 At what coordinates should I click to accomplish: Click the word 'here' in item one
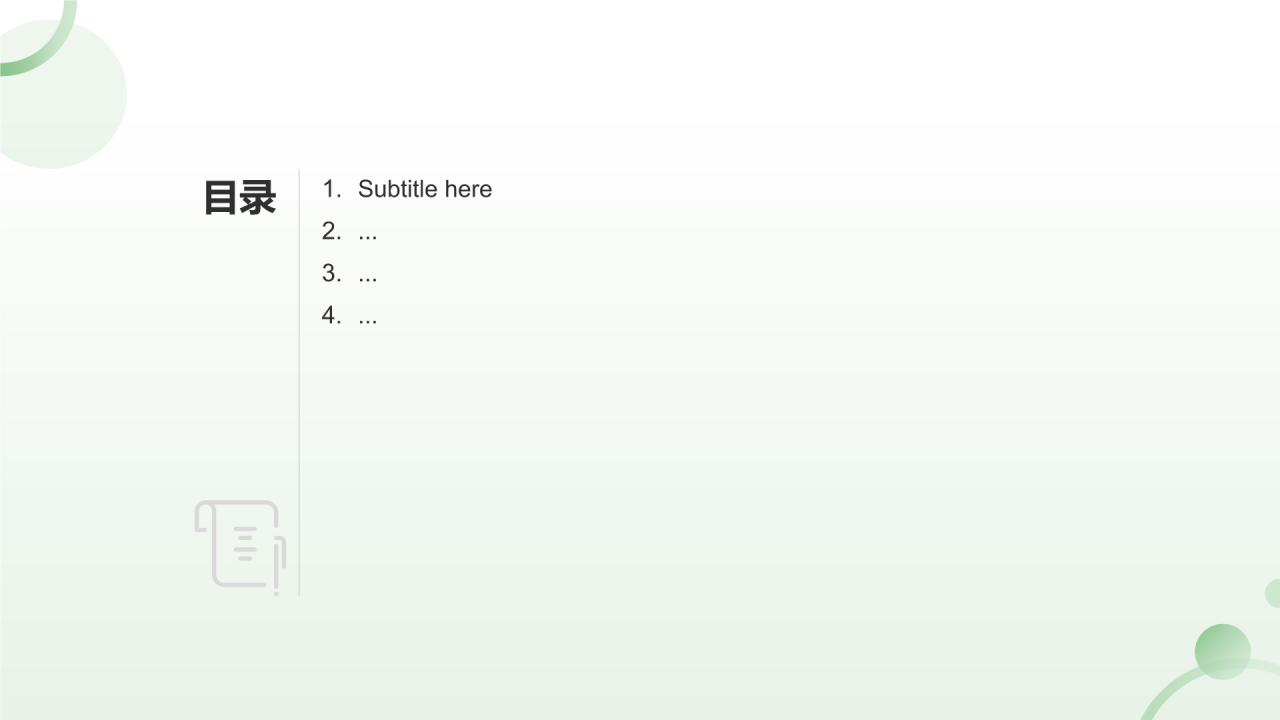click(x=469, y=189)
